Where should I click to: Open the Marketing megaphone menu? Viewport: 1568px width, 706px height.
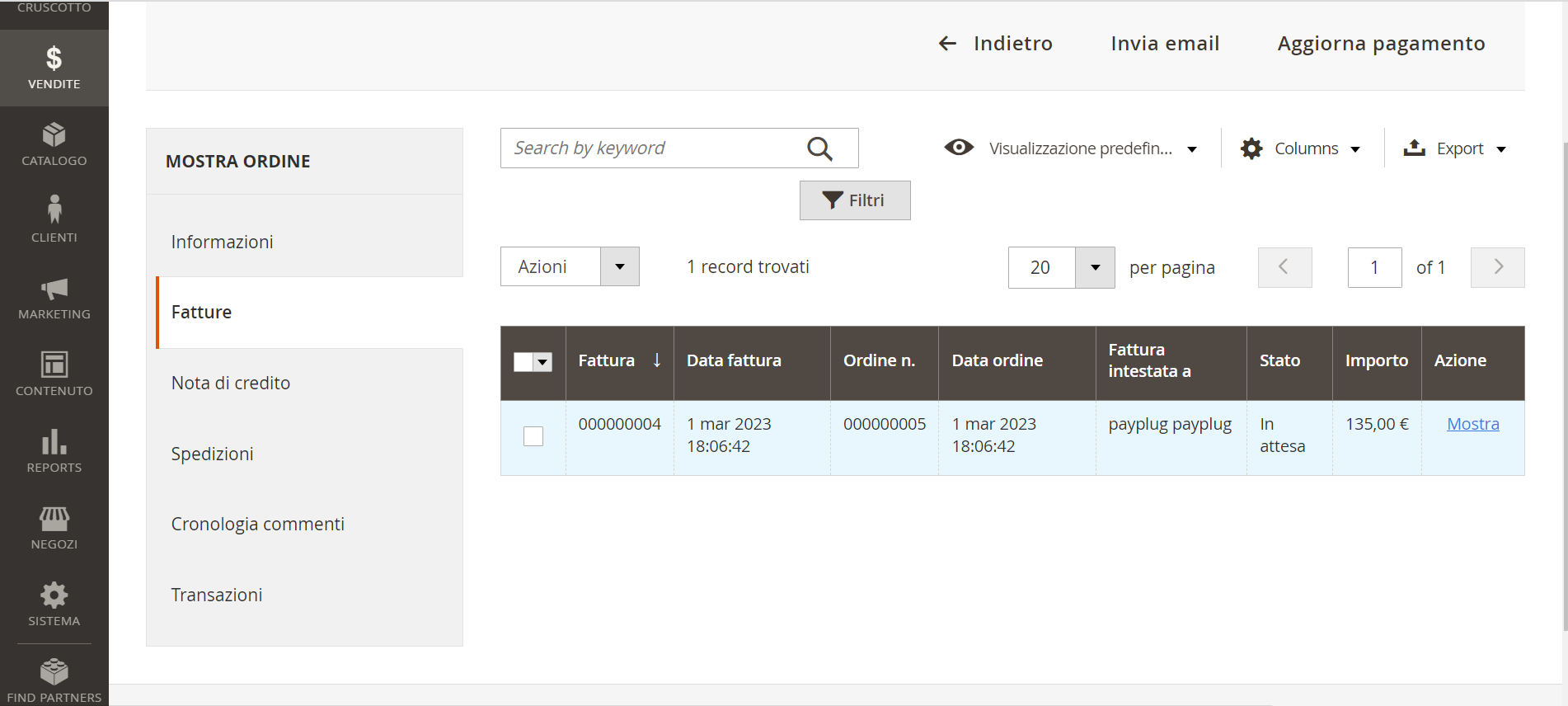pos(54,298)
